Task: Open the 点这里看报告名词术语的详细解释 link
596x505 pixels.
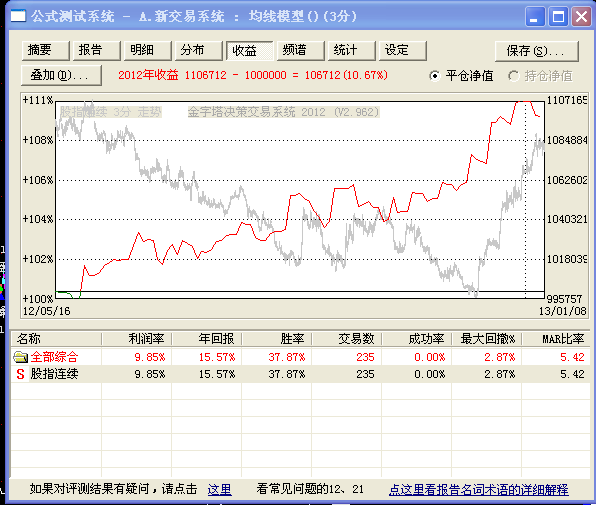Action: [479, 489]
